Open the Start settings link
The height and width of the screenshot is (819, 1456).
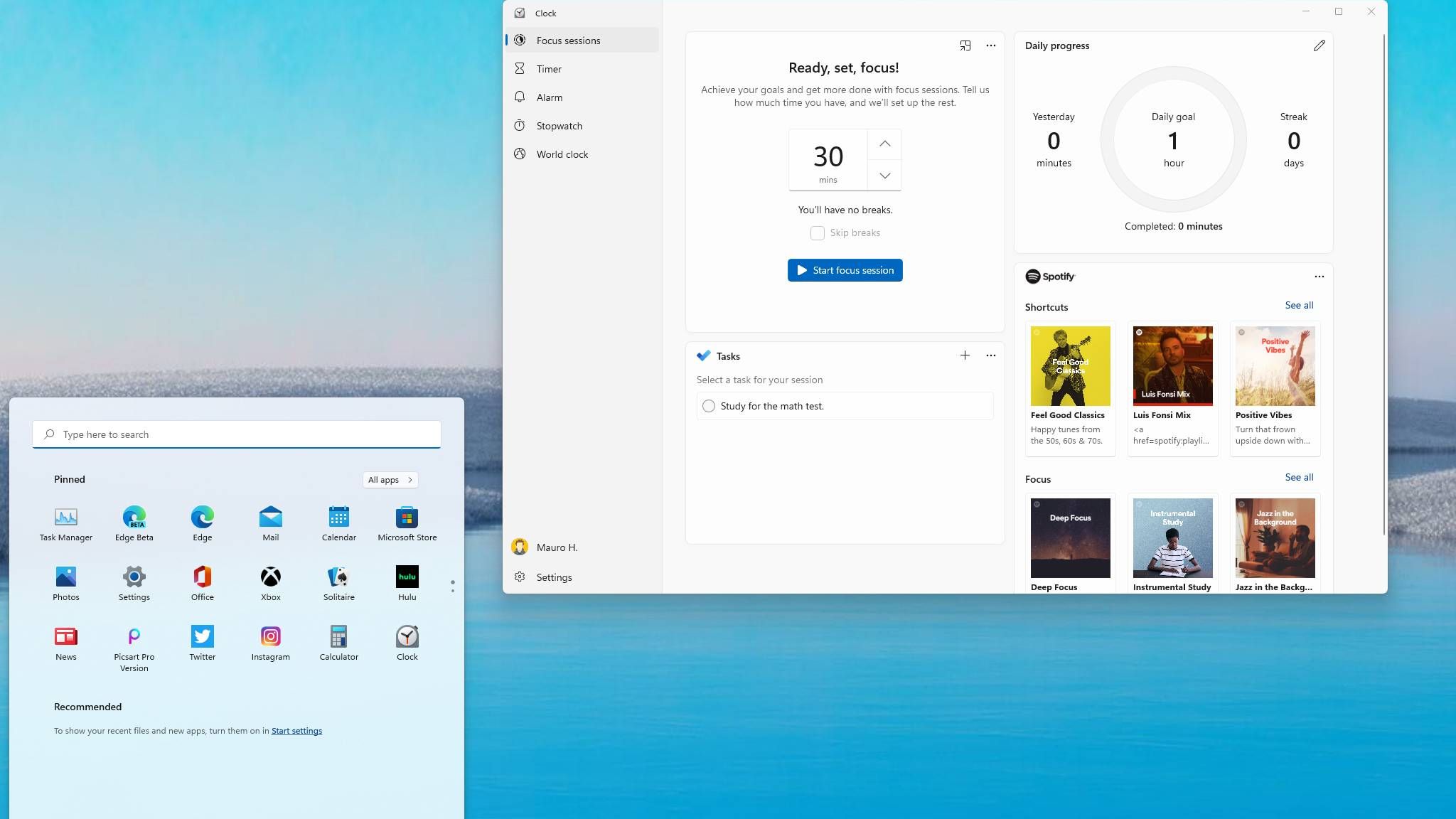296,731
